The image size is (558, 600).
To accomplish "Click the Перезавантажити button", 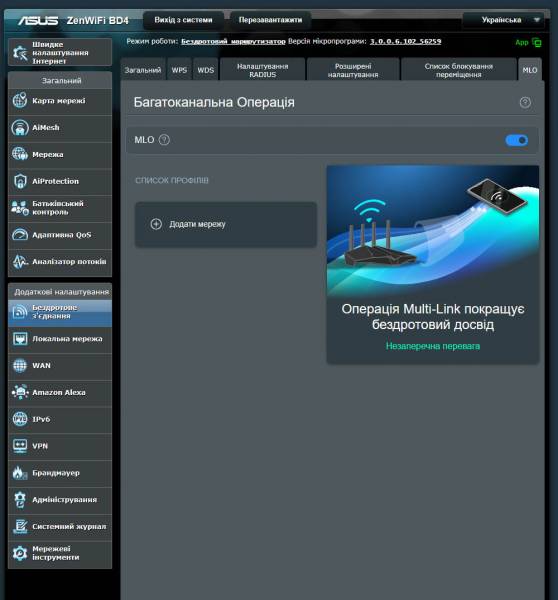I will coord(270,20).
